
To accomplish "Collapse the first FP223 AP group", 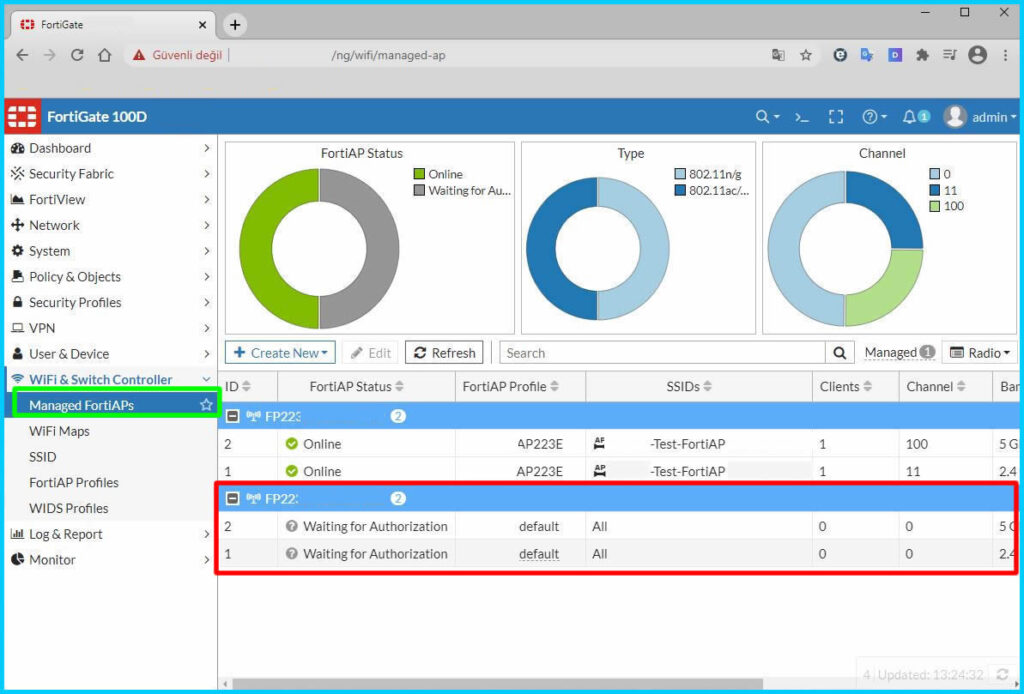I will click(232, 416).
